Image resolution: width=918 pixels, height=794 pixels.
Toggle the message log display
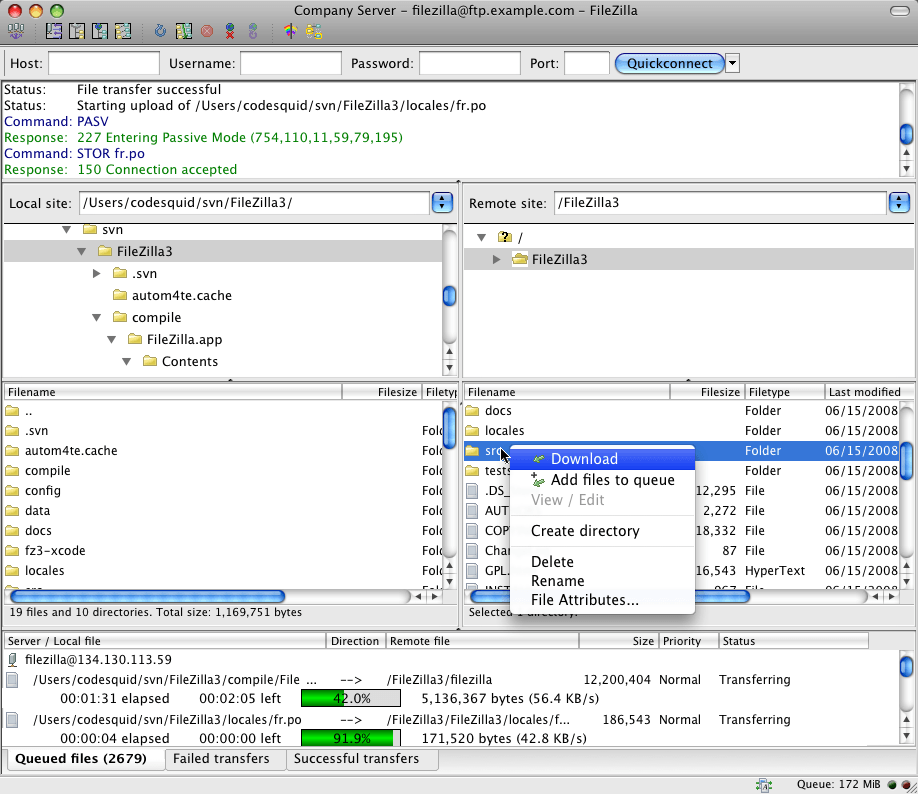click(53, 31)
